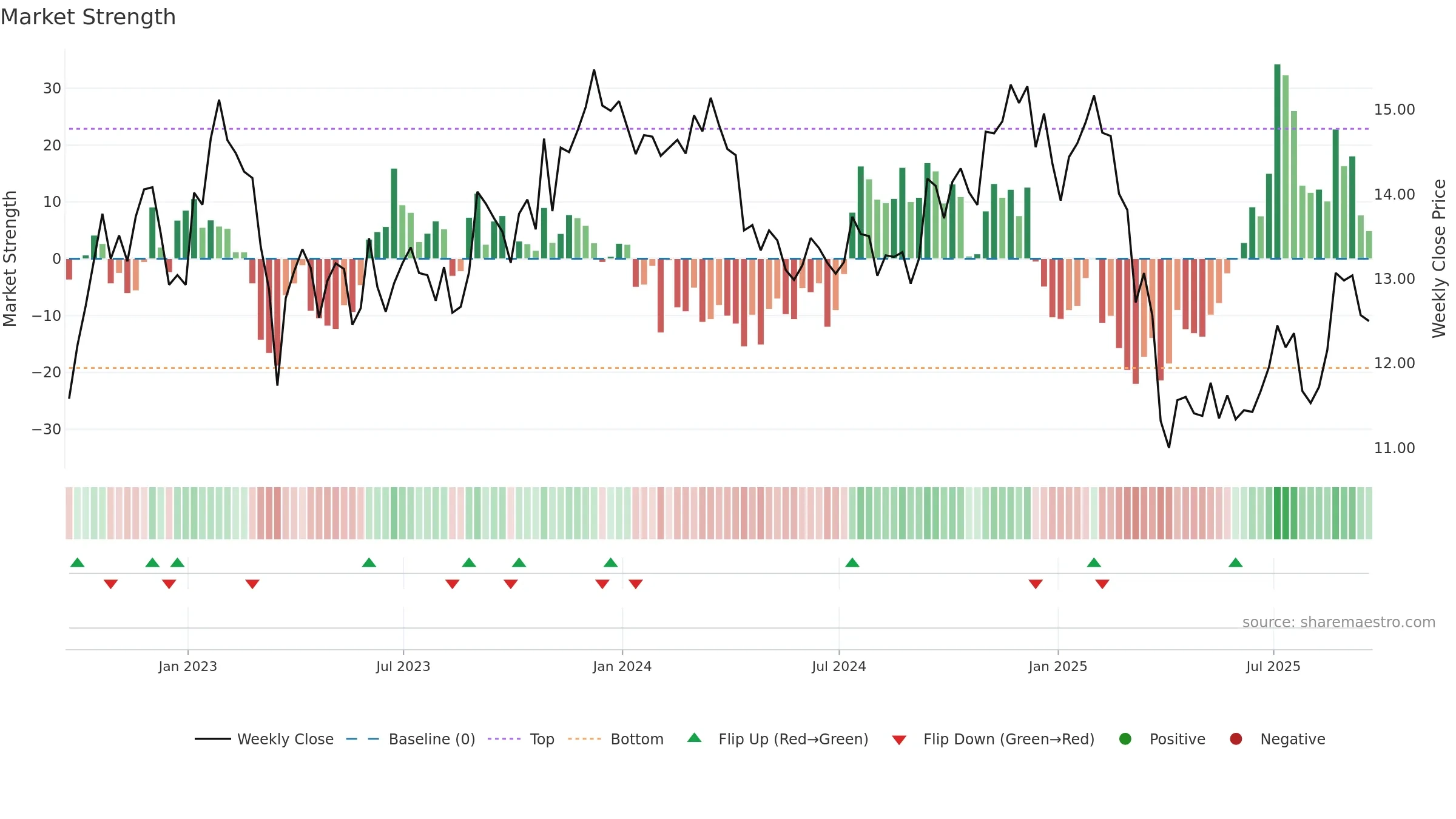Click last green flip-up triangle before Jul 2025
This screenshot has width=1456, height=819.
[1236, 562]
